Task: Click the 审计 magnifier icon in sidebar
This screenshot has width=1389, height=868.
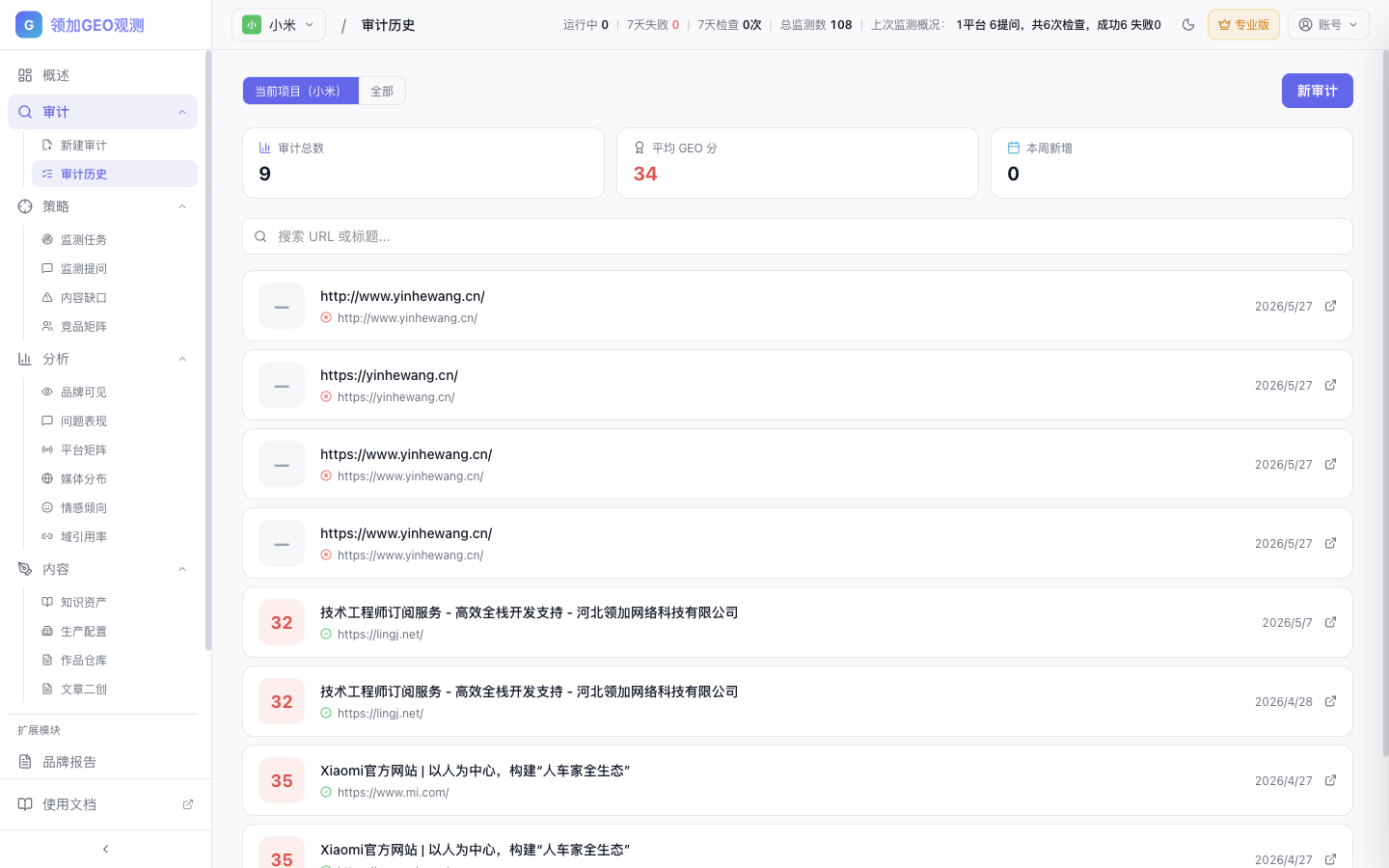Action: (25, 112)
